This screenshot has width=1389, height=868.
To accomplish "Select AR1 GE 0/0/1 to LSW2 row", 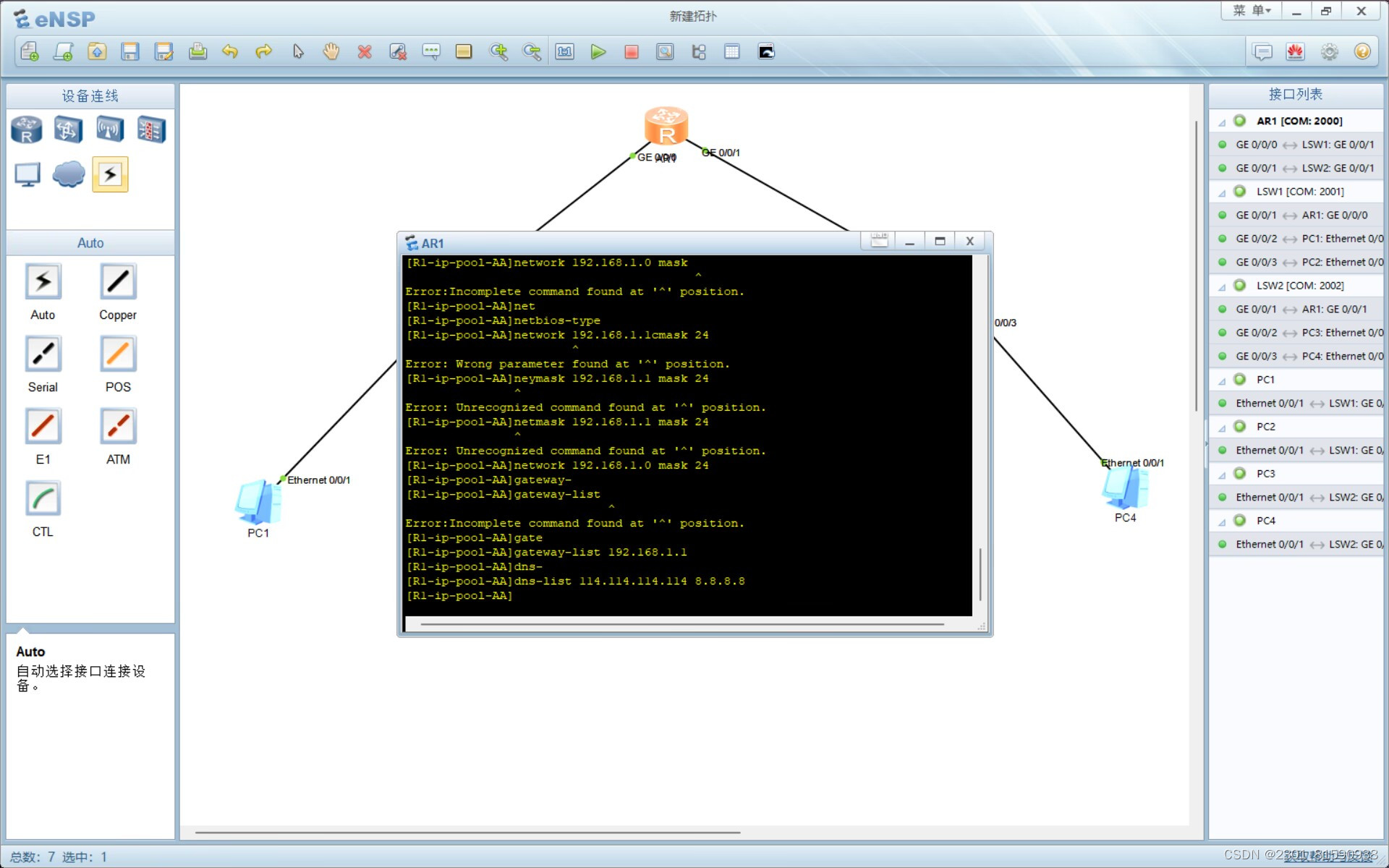I will (1296, 168).
